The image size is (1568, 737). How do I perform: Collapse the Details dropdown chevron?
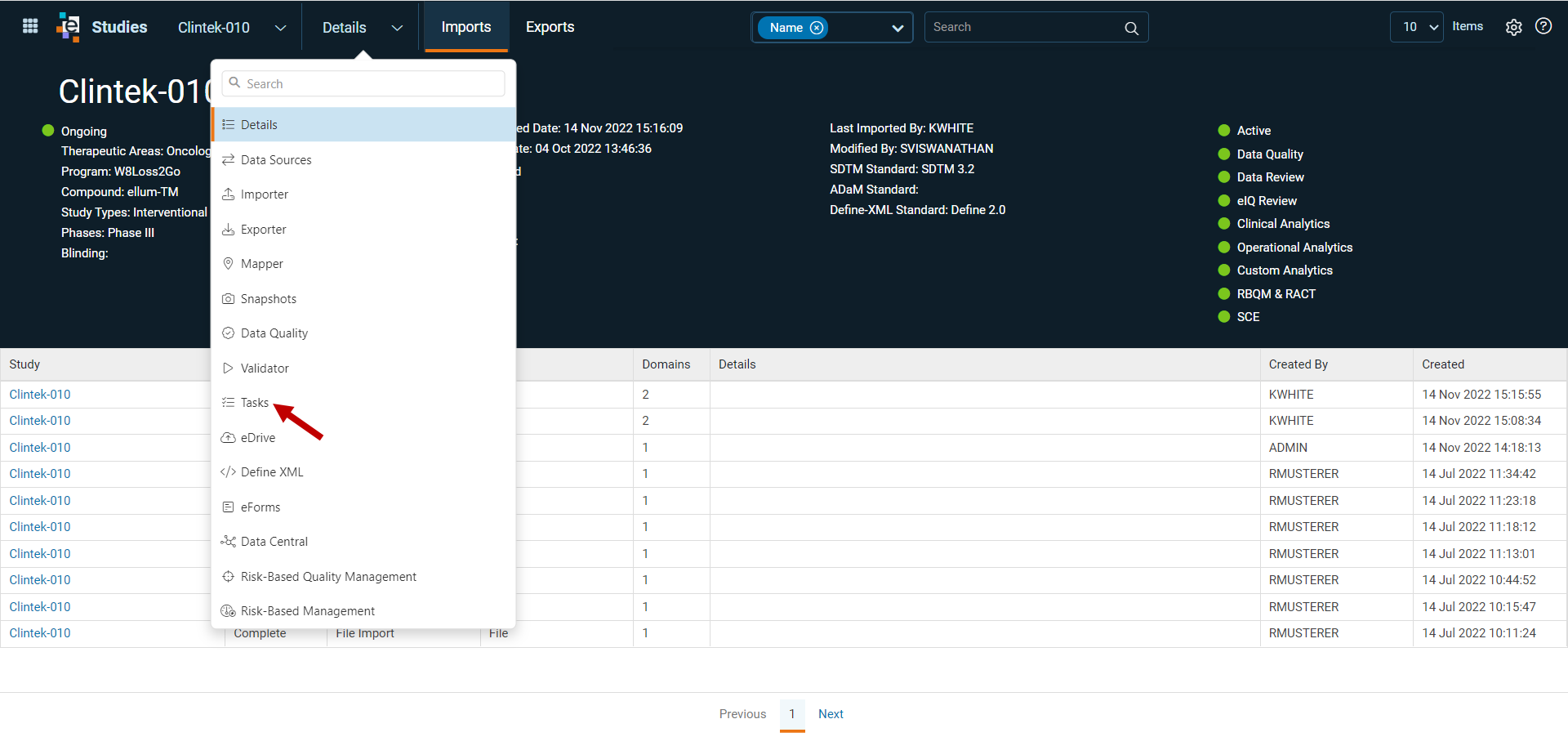(397, 28)
